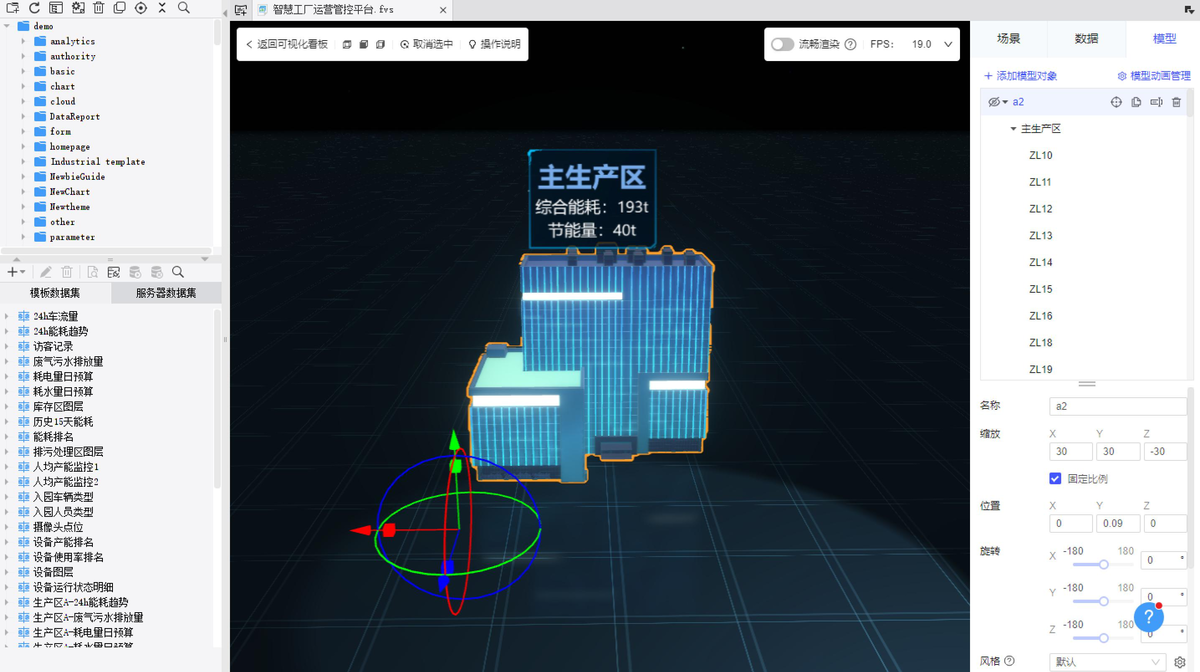Focus camera on model a2 crosshair icon
This screenshot has width=1200, height=672.
point(1117,102)
